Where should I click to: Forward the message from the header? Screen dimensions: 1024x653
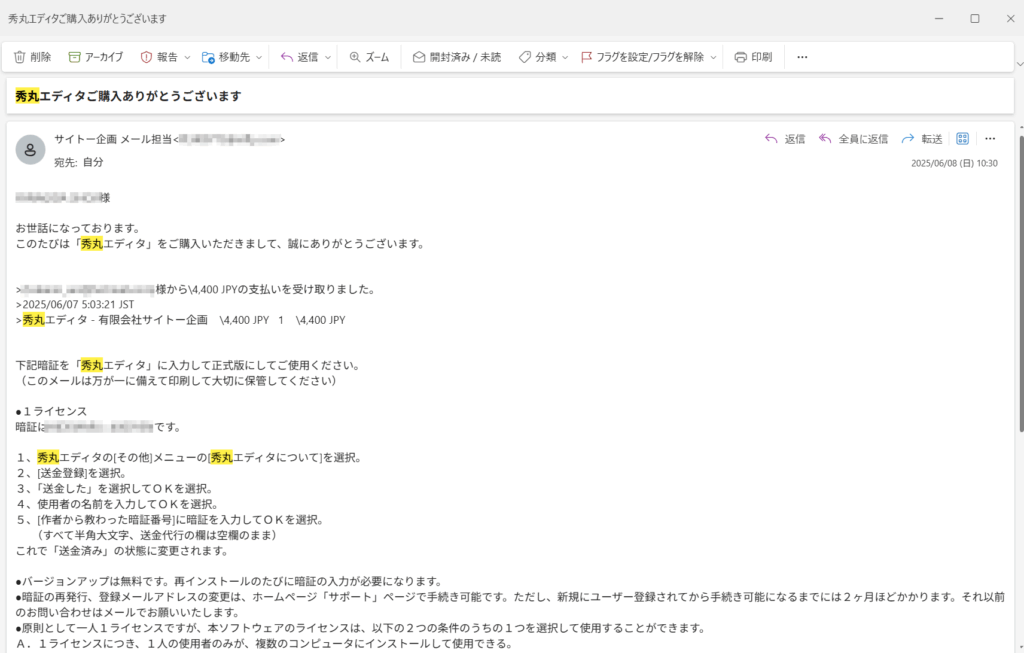point(922,139)
